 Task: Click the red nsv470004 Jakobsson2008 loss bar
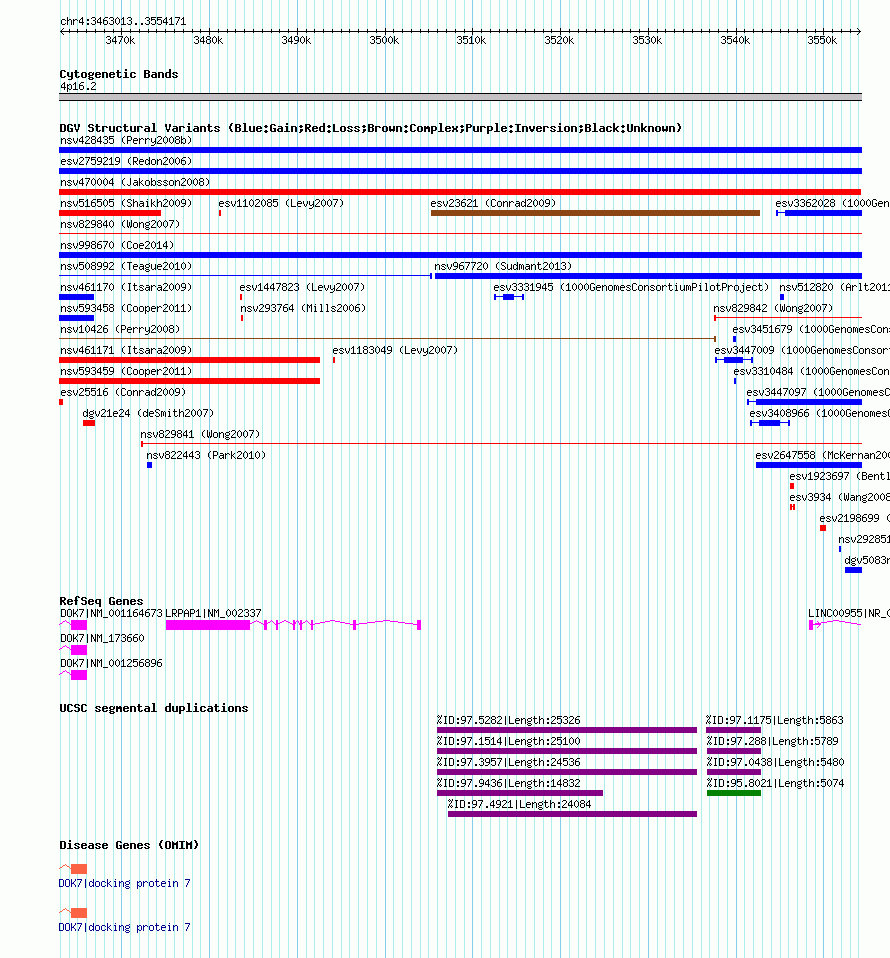point(461,192)
